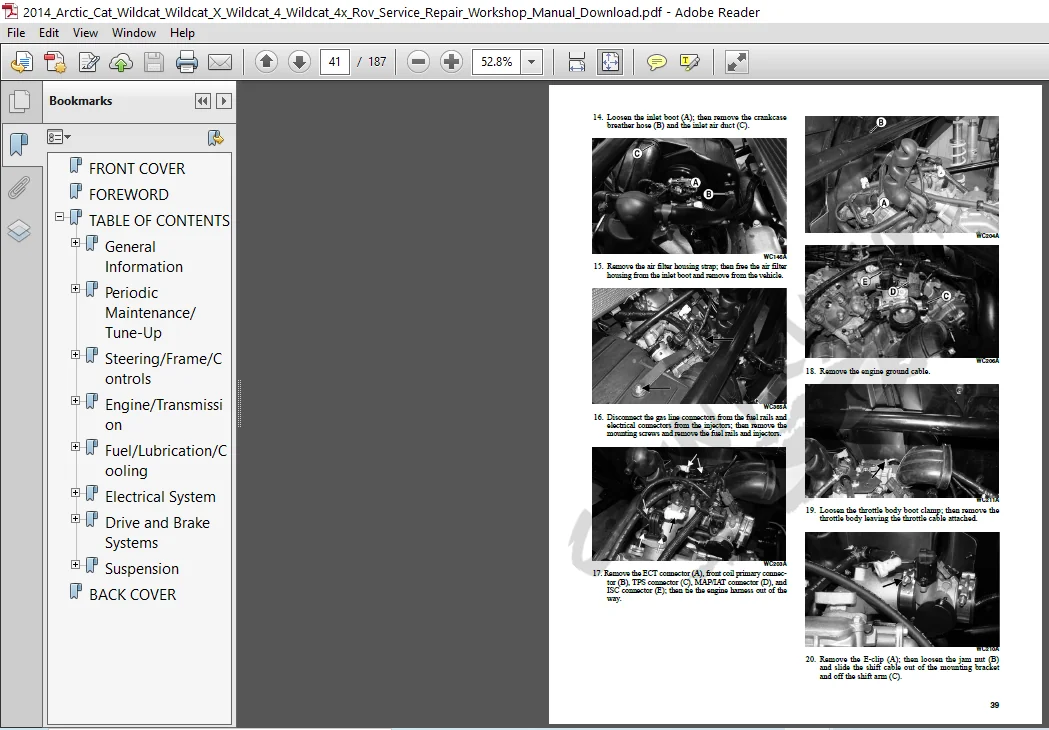Viewport: 1049px width, 730px height.
Task: Open the Window menu
Action: point(134,33)
